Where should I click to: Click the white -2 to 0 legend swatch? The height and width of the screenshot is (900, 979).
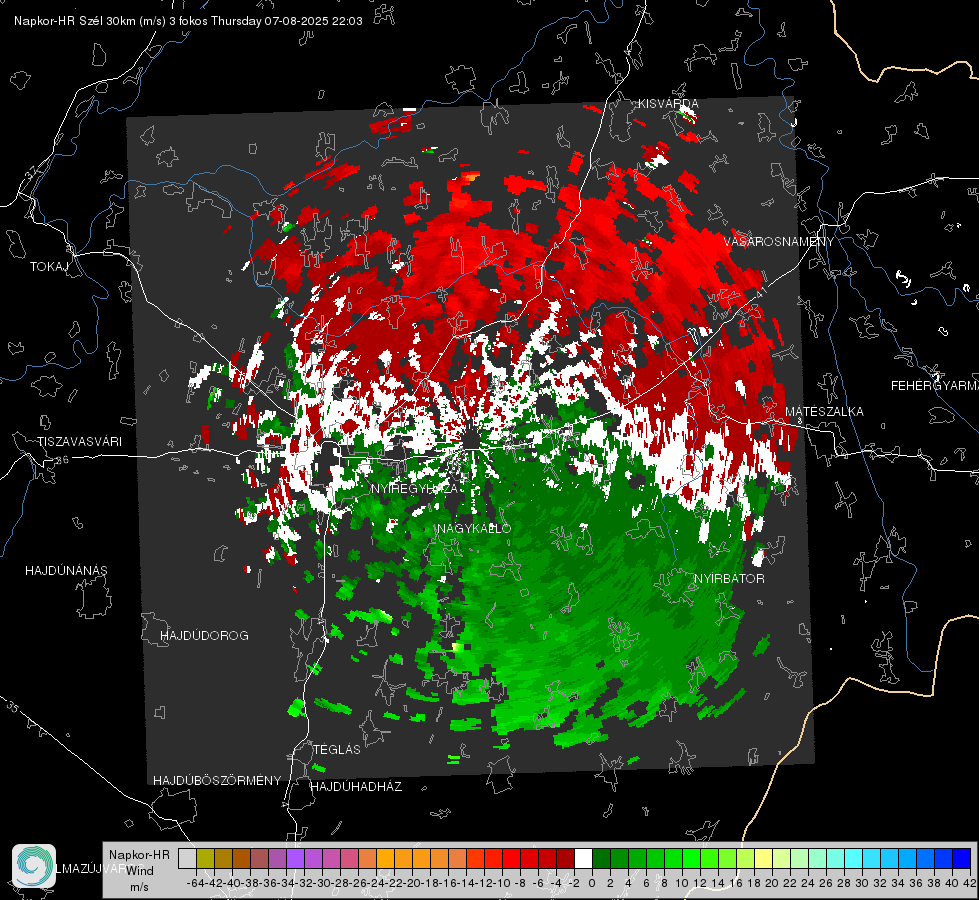[x=583, y=858]
